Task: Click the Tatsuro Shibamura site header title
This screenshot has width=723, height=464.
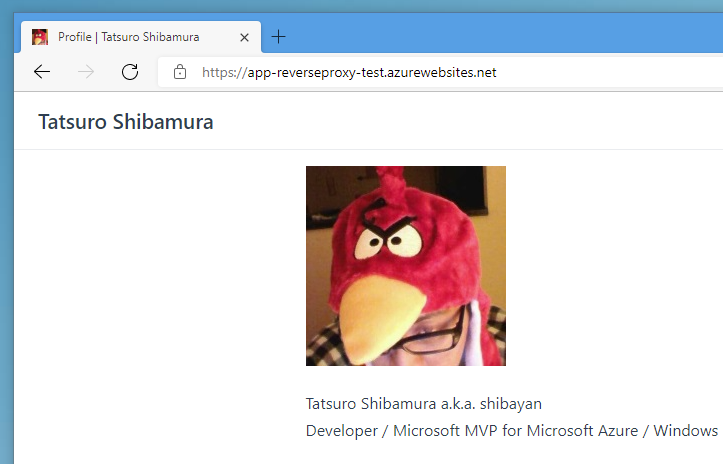Action: (126, 122)
